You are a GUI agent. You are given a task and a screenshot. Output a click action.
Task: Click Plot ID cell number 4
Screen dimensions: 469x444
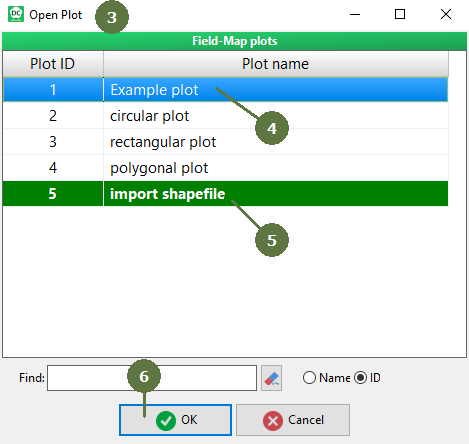coord(53,168)
